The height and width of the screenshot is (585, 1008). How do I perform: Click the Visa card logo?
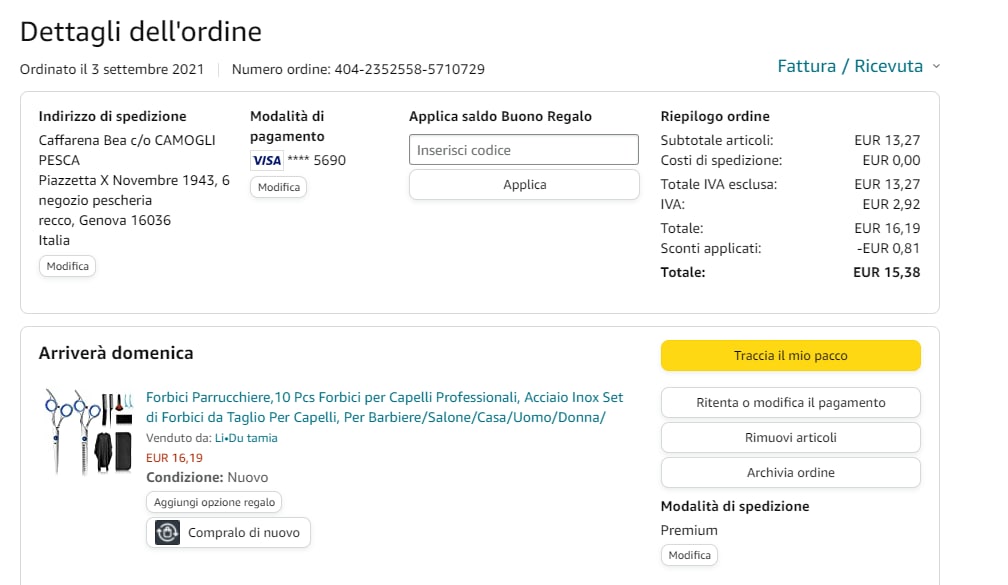click(267, 160)
